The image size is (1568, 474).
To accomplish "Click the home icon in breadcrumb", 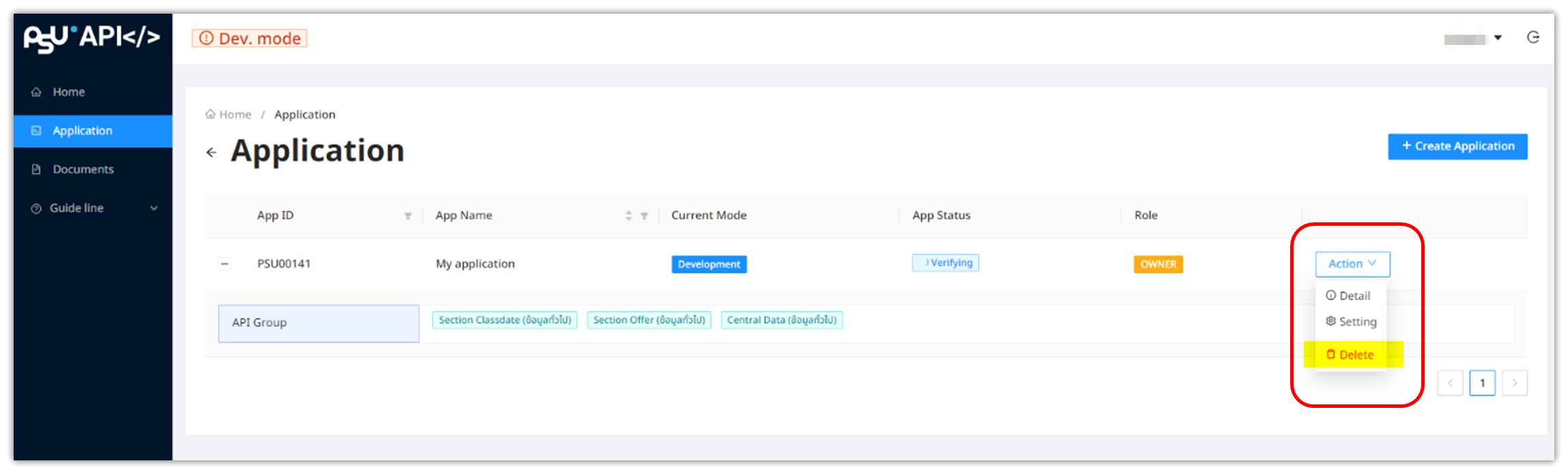I will point(210,115).
